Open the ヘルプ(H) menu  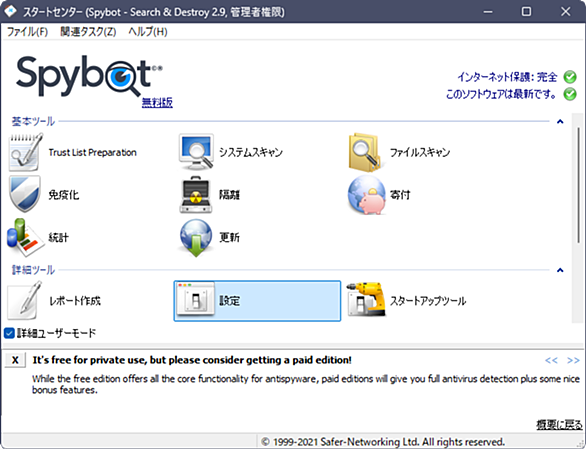pyautogui.click(x=148, y=32)
